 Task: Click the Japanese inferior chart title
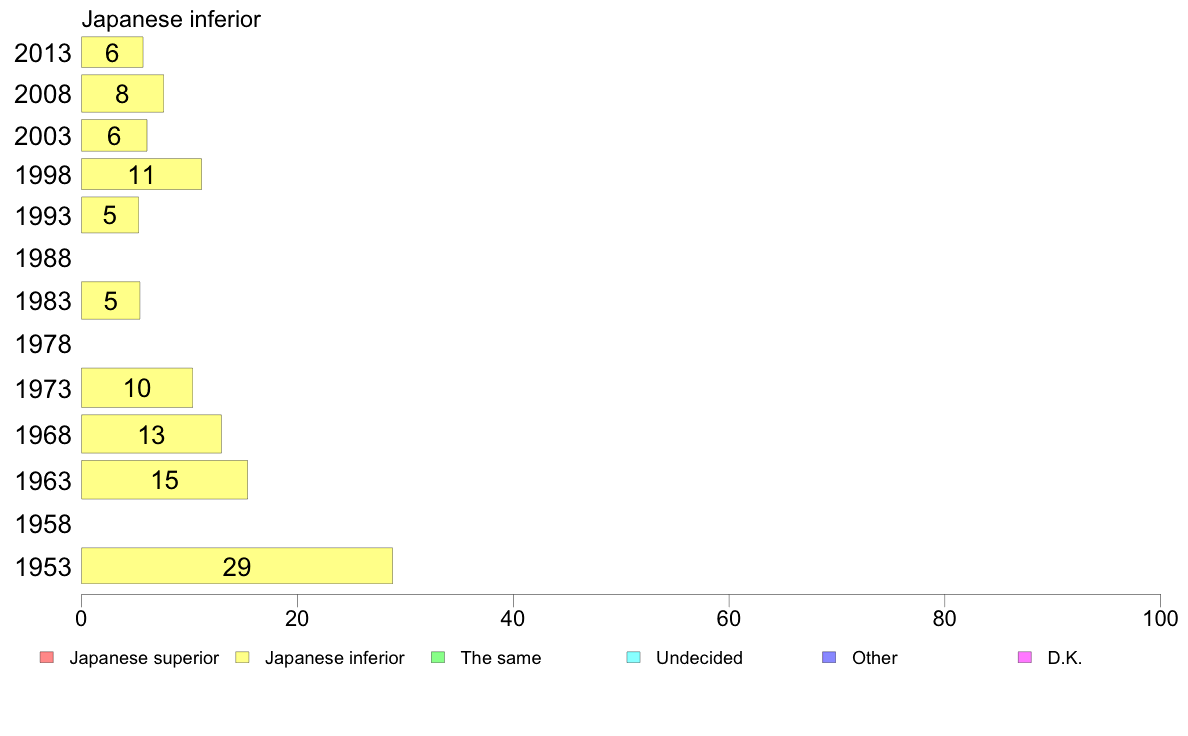click(x=171, y=19)
